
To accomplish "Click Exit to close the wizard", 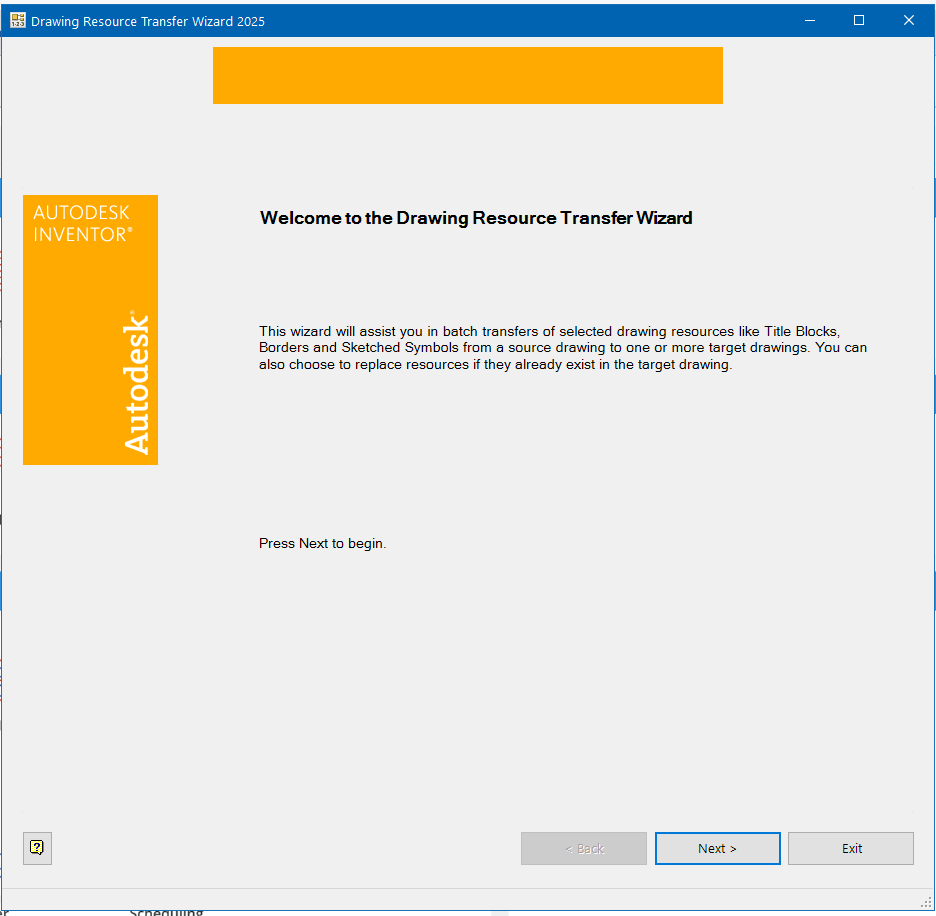I will click(x=850, y=848).
